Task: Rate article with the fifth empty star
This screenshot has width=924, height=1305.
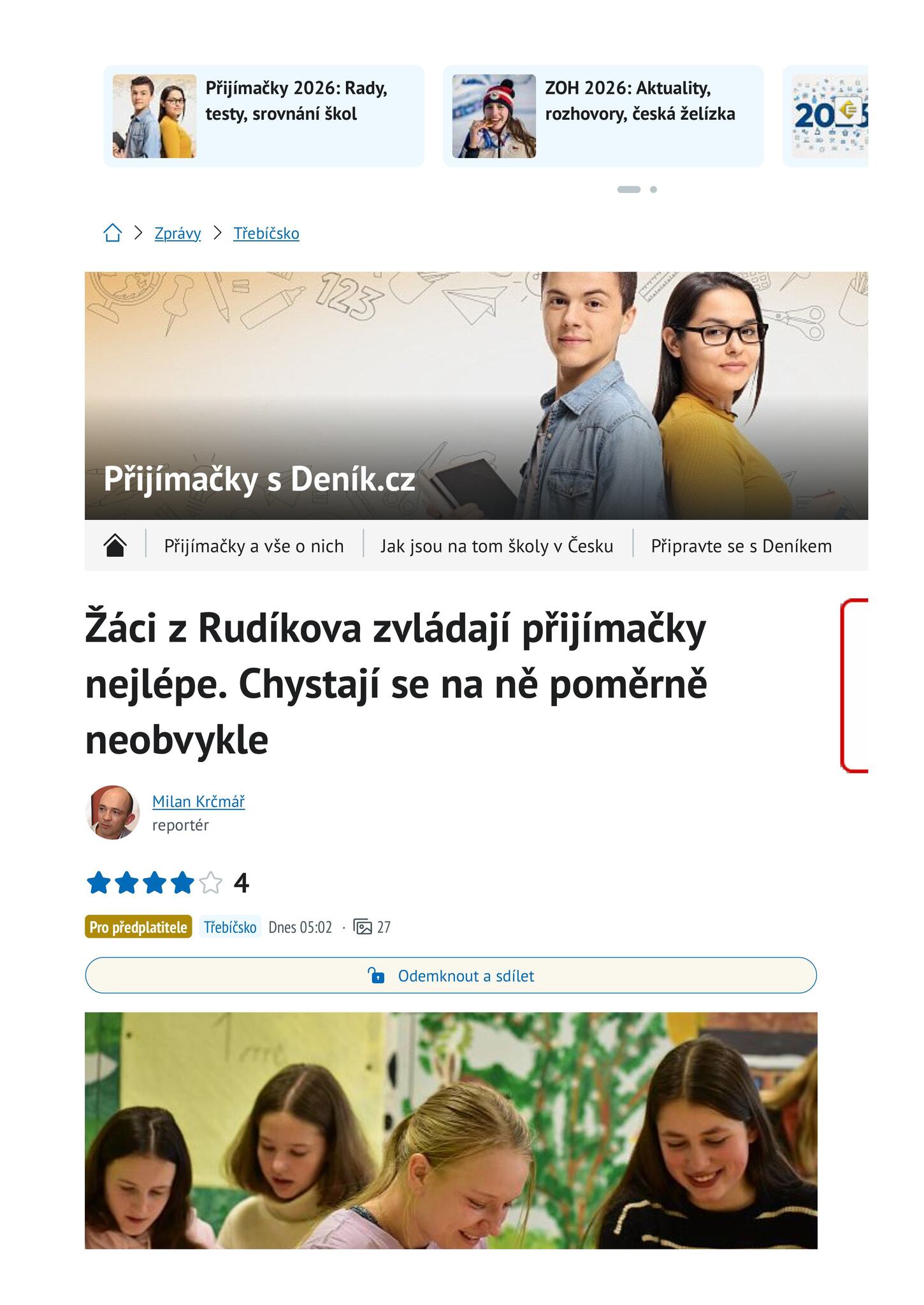Action: click(210, 883)
